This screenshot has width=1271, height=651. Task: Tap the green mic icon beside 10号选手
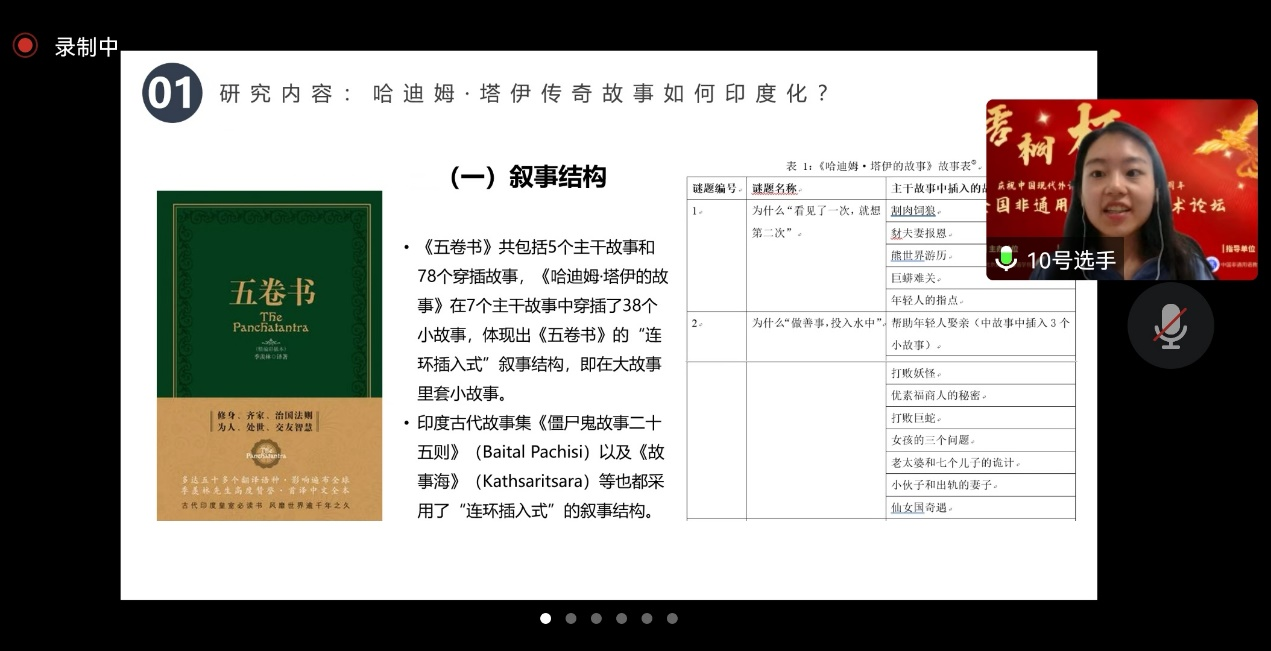[x=1006, y=259]
